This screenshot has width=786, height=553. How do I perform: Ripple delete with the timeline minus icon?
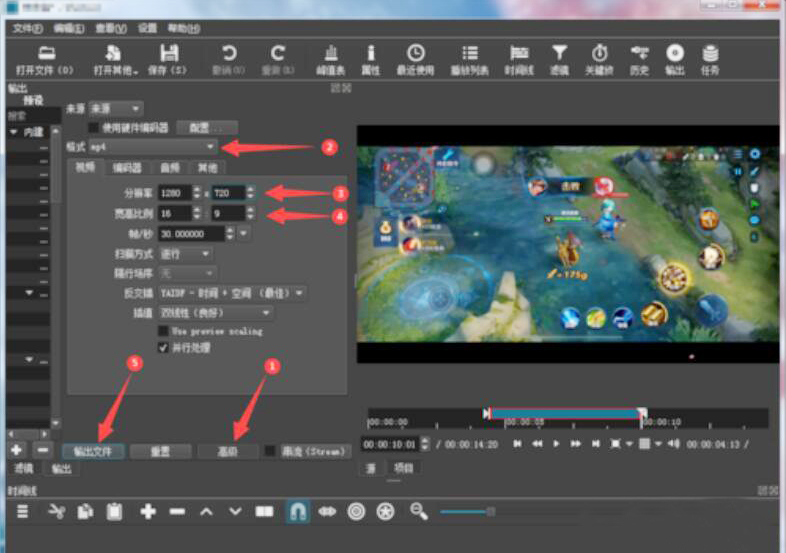[177, 512]
